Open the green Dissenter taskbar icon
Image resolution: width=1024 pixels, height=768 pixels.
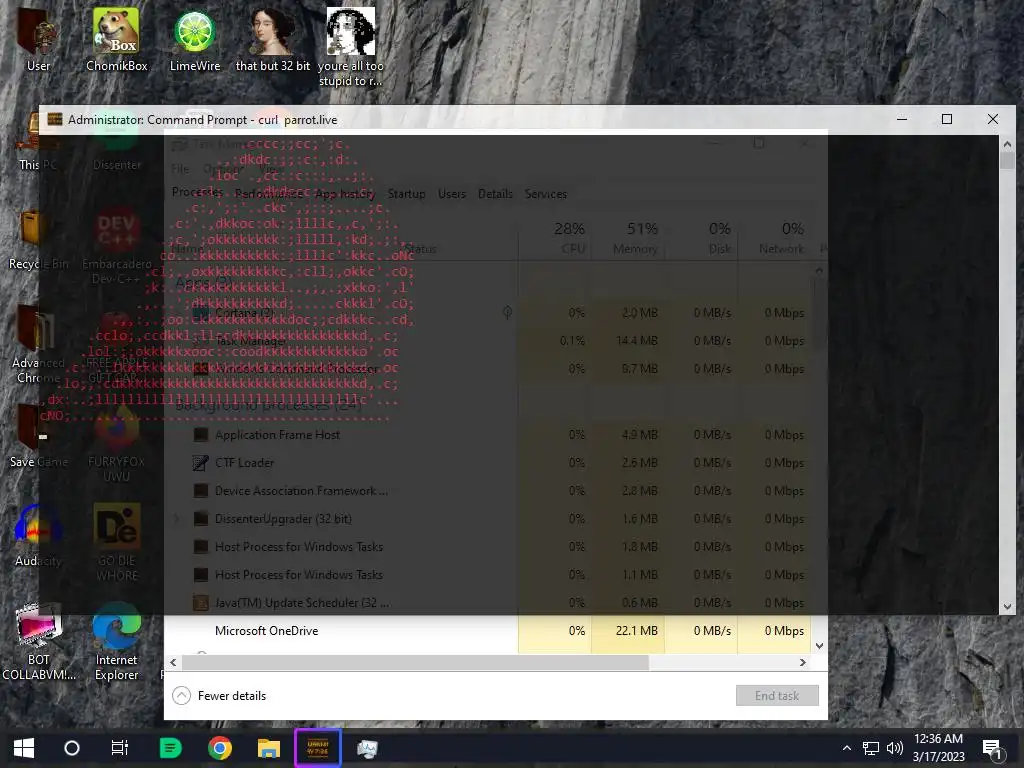click(x=170, y=748)
